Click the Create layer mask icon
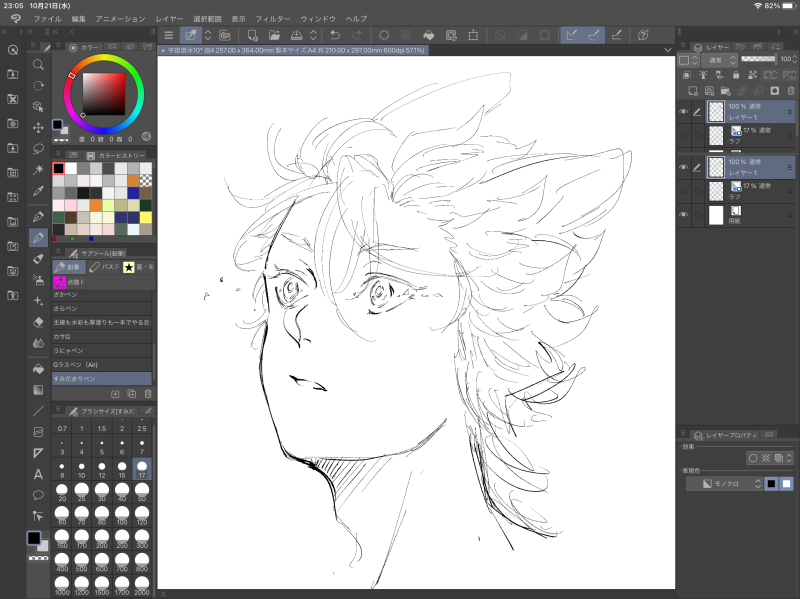The image size is (800, 599). [x=774, y=91]
